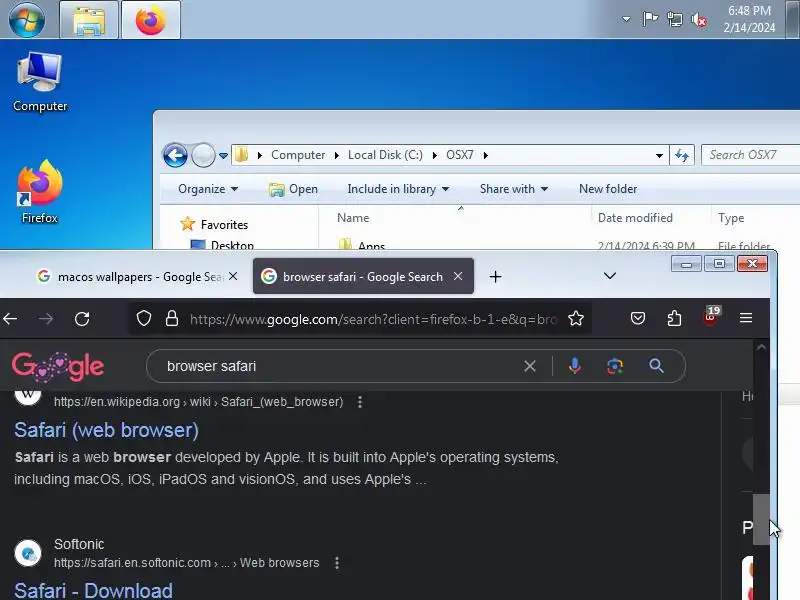This screenshot has height=600, width=800.
Task: Open Action Center flag icon
Action: pyautogui.click(x=650, y=19)
